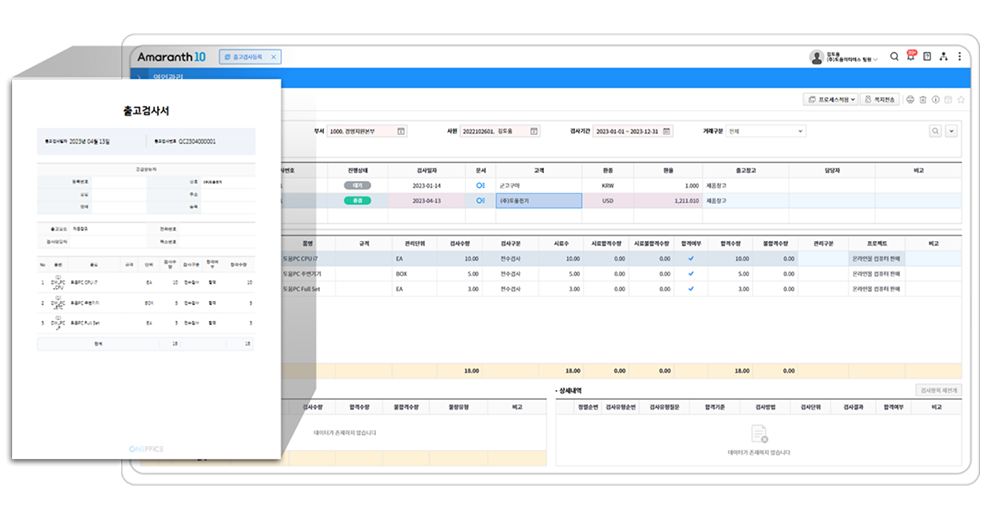Screen dimensions: 984x517
Task: Open the 프로세스적용 dropdown button
Action: point(832,100)
